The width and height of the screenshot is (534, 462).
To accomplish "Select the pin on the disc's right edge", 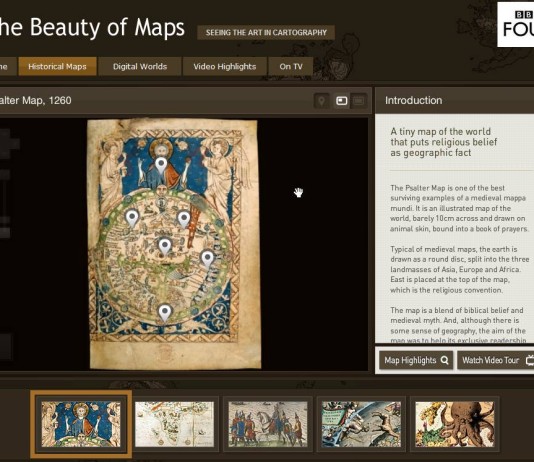I will (x=207, y=259).
